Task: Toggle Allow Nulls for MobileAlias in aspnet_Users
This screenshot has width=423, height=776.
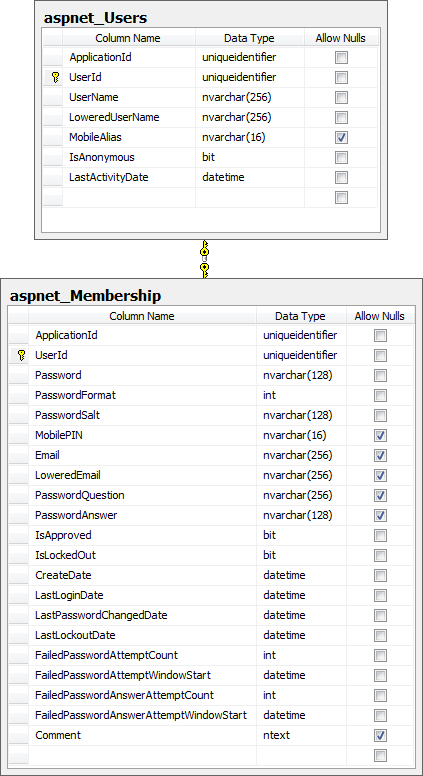Action: (x=341, y=138)
